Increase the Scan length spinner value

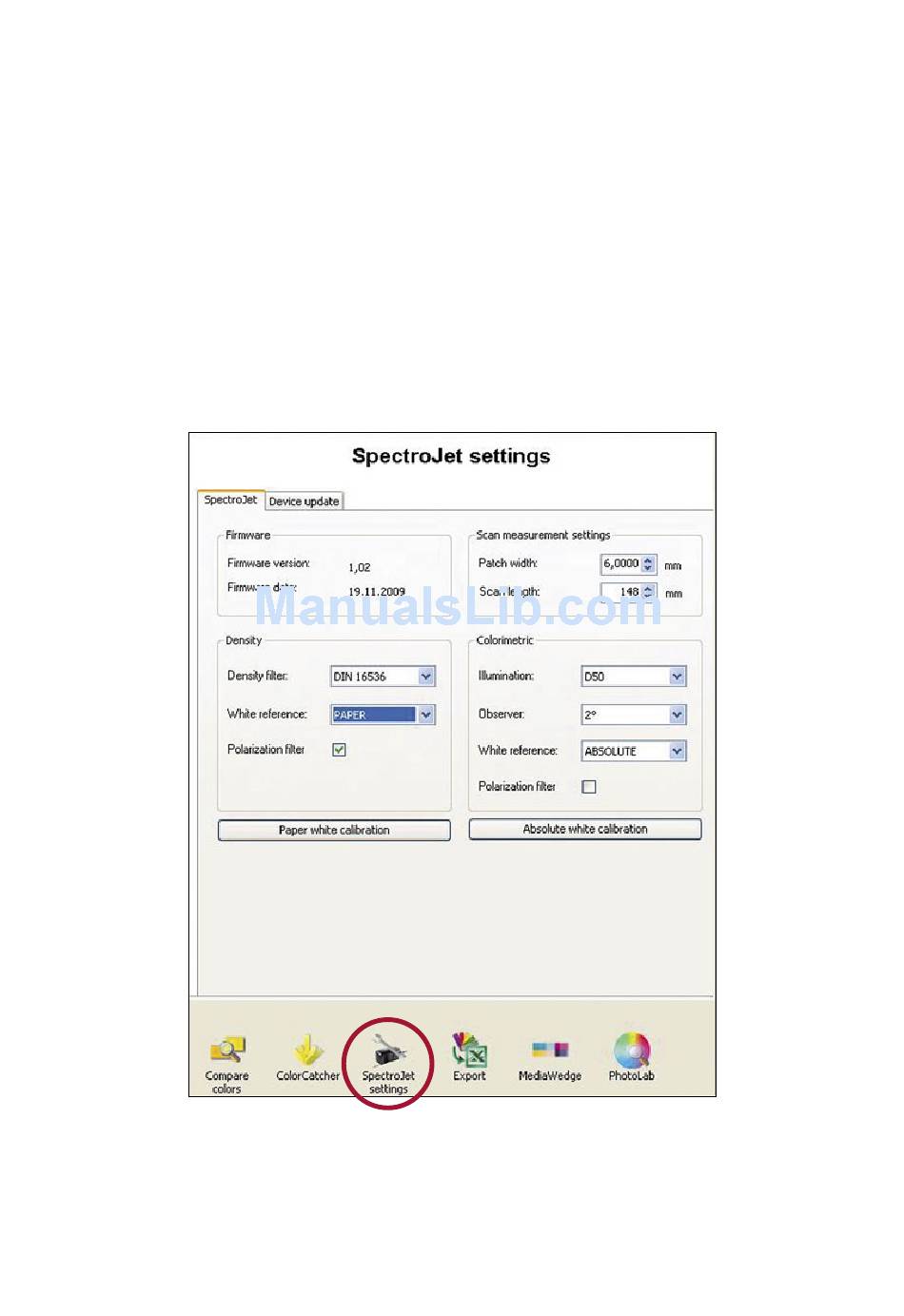click(649, 588)
